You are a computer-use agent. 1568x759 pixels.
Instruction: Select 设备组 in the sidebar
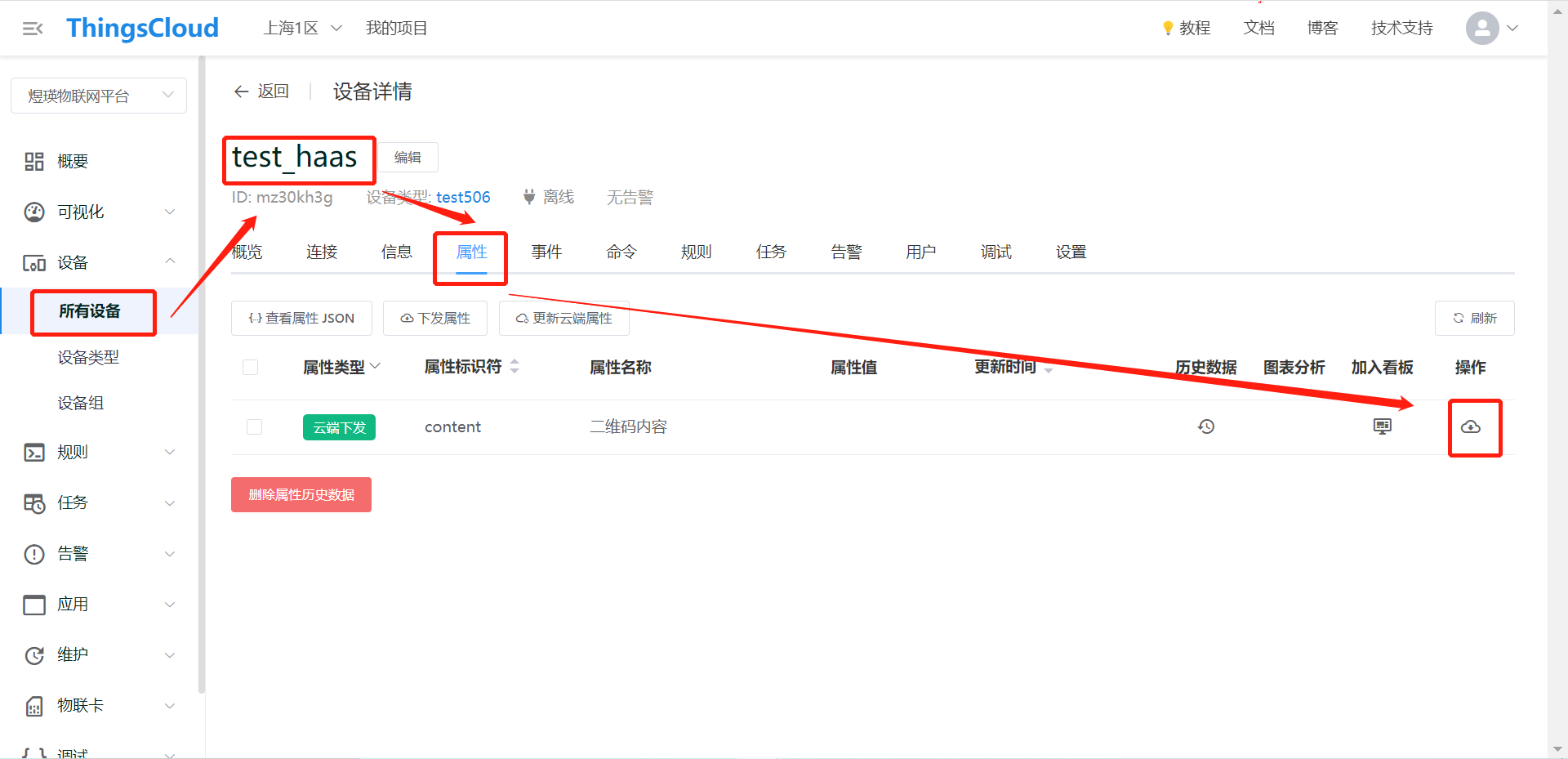coord(81,403)
